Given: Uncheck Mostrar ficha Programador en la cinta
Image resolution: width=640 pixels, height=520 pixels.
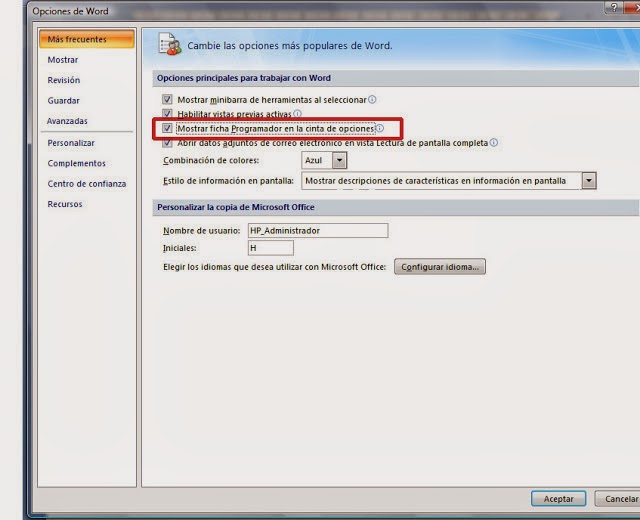Looking at the screenshot, I should 167,128.
